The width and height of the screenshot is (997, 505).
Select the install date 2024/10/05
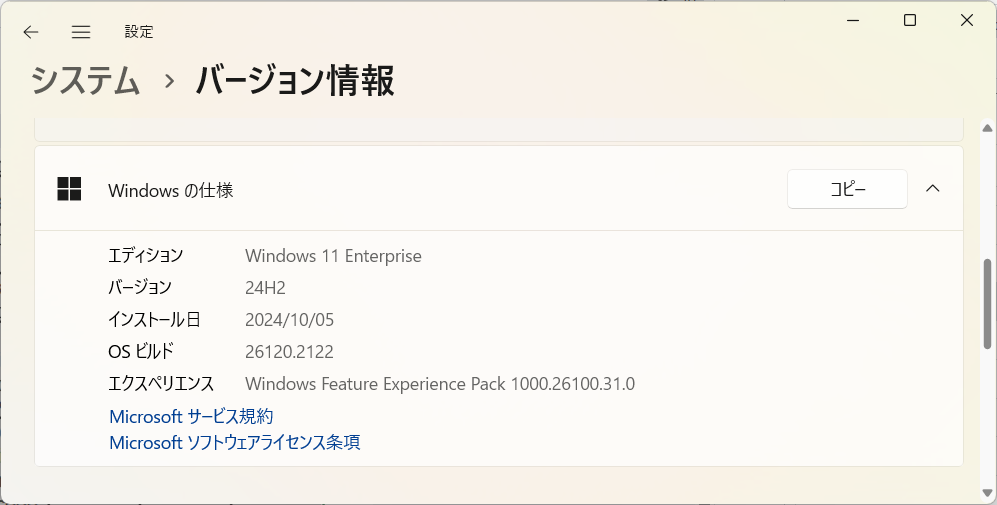point(289,319)
